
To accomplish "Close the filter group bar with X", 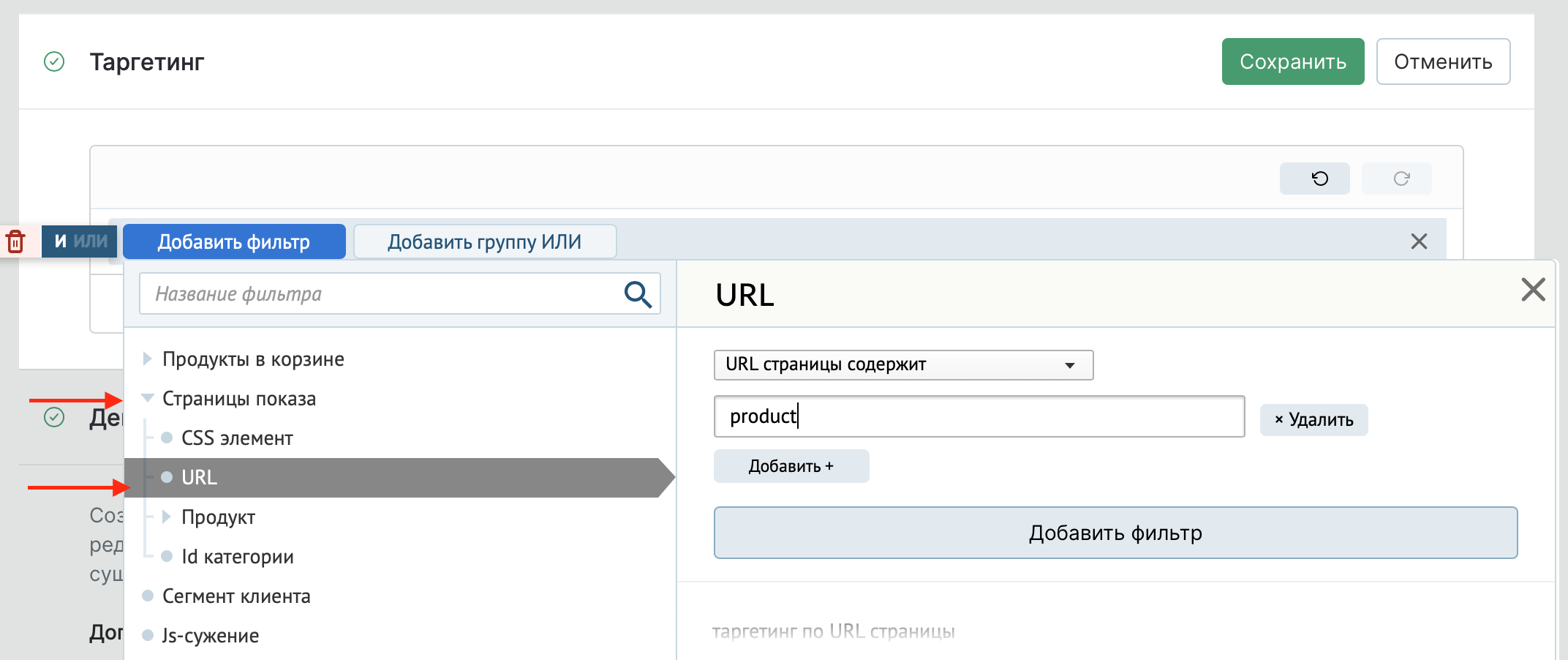I will (x=1419, y=241).
